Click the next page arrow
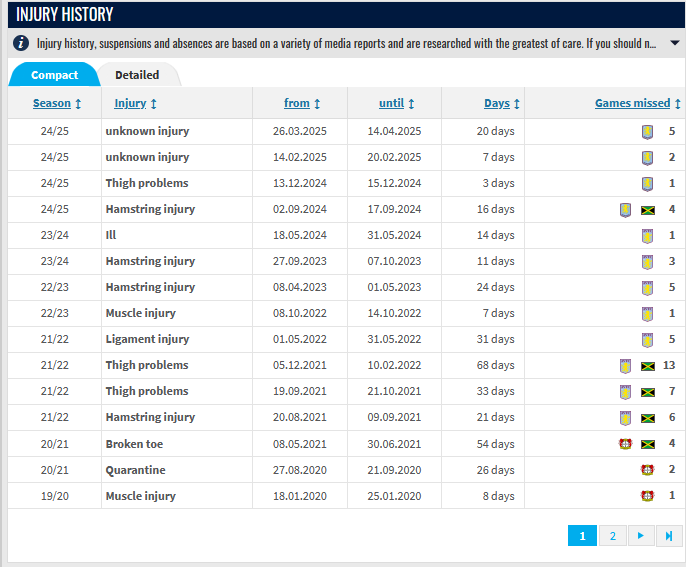This screenshot has width=686, height=567. (641, 536)
